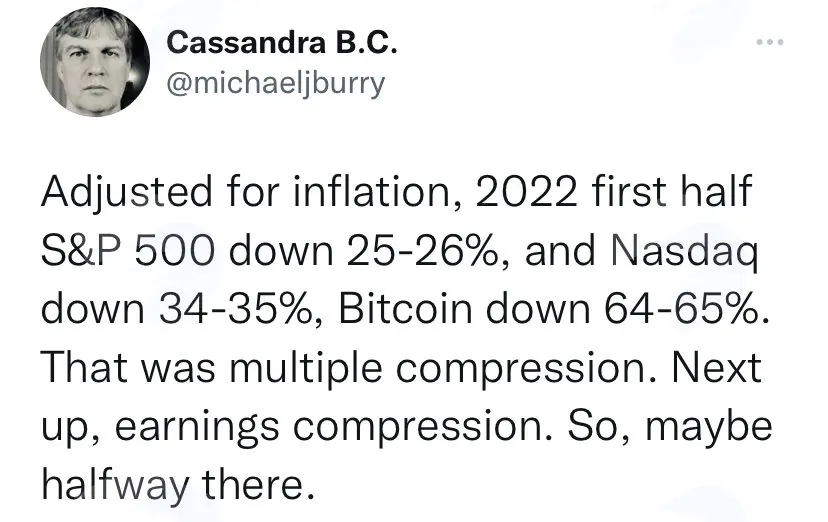Click the word "earnings" in the tweet
Screen dimensions: 828x522
[197, 429]
